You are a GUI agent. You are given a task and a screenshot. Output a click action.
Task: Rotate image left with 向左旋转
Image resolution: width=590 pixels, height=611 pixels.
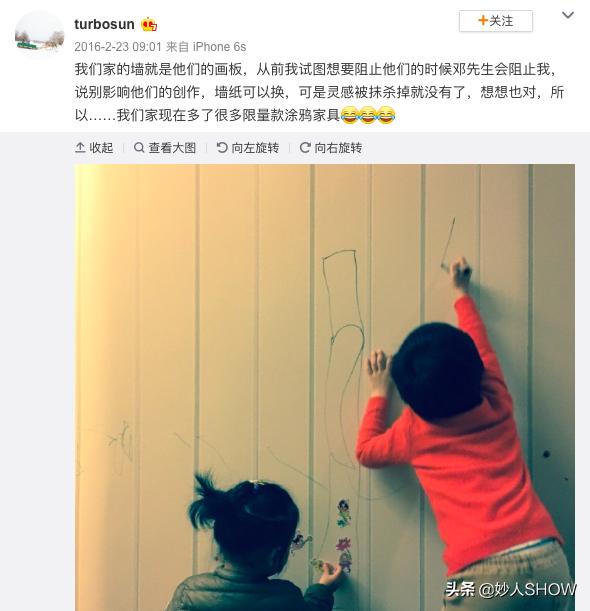coord(248,148)
